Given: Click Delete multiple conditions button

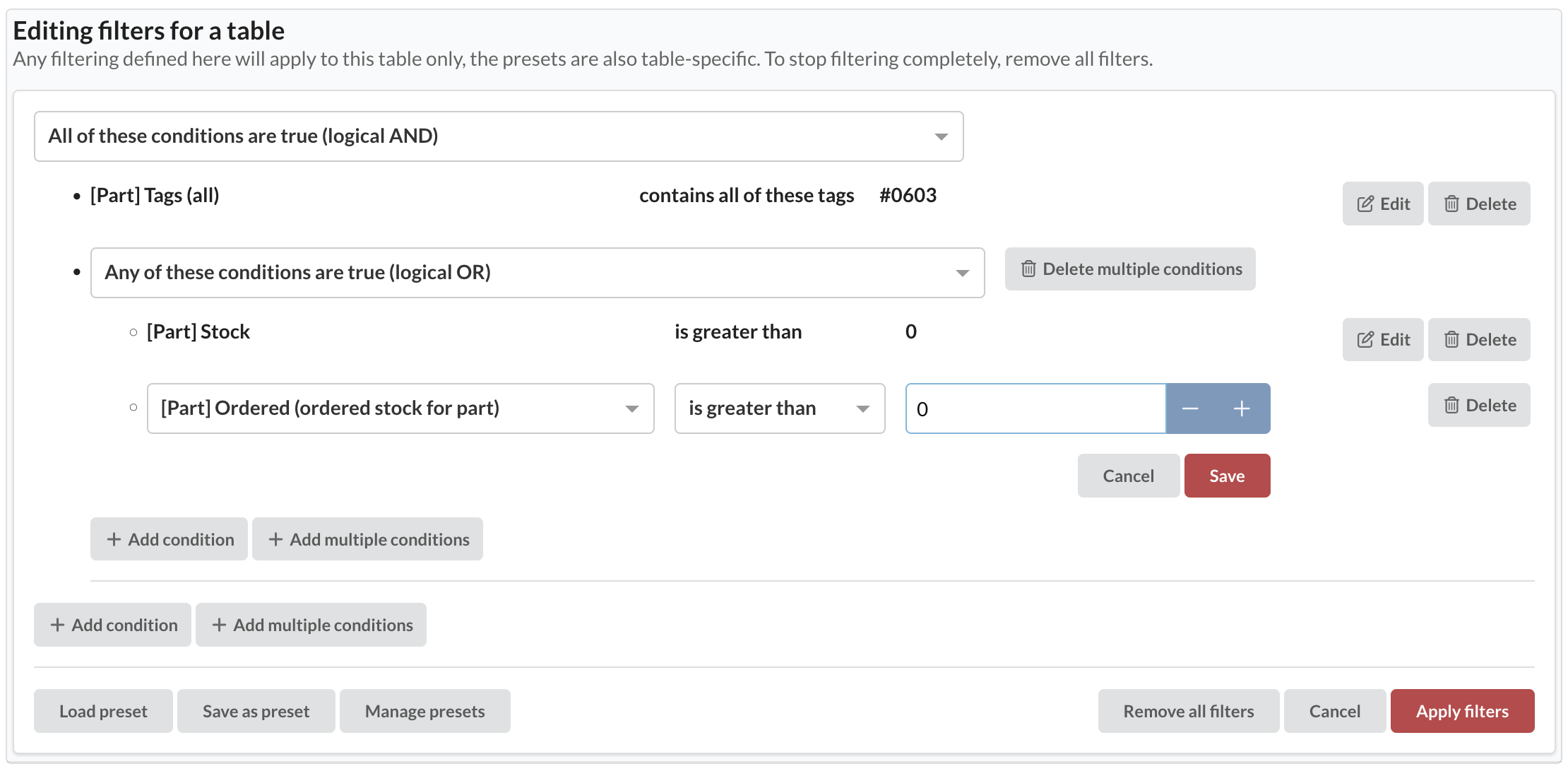Looking at the screenshot, I should [x=1130, y=269].
